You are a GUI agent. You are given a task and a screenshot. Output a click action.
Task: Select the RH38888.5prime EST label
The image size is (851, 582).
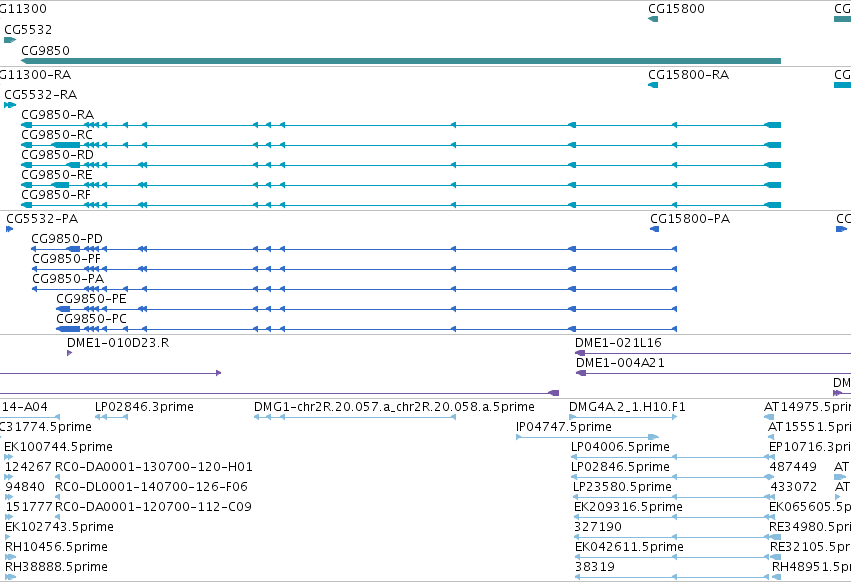tap(56, 567)
